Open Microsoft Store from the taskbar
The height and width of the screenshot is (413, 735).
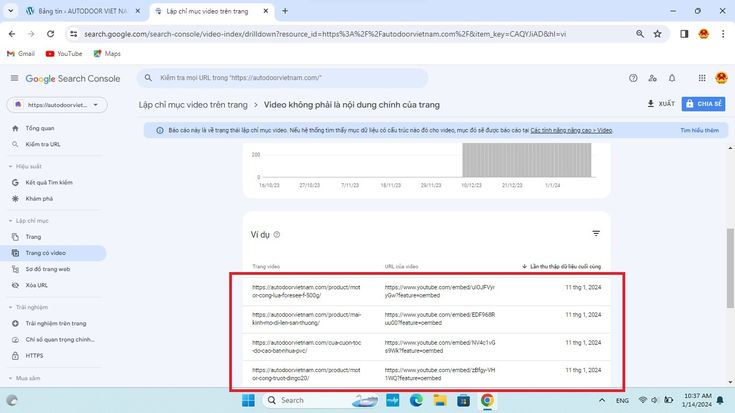[x=463, y=400]
